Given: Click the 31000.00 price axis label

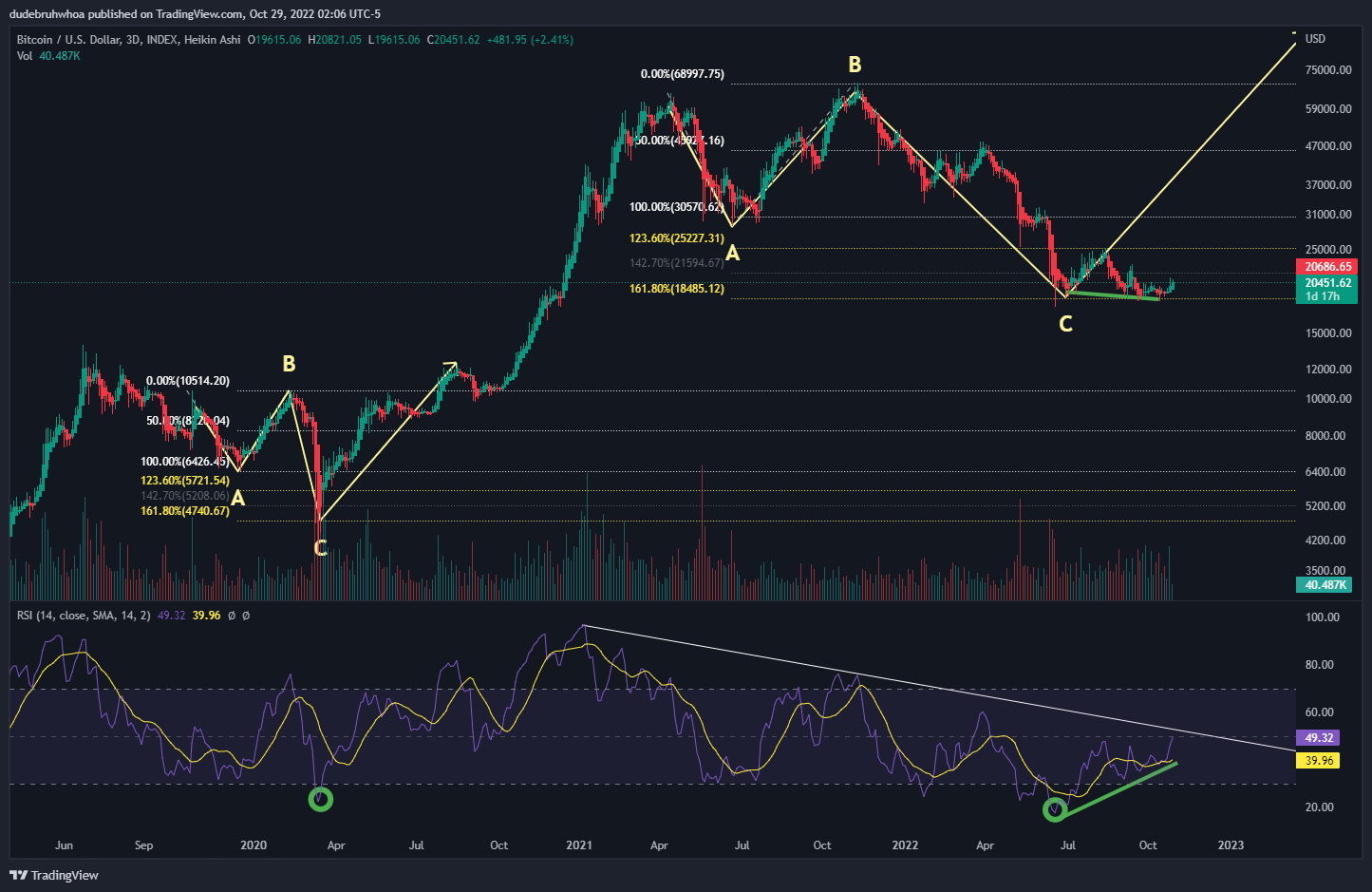Looking at the screenshot, I should (x=1328, y=215).
